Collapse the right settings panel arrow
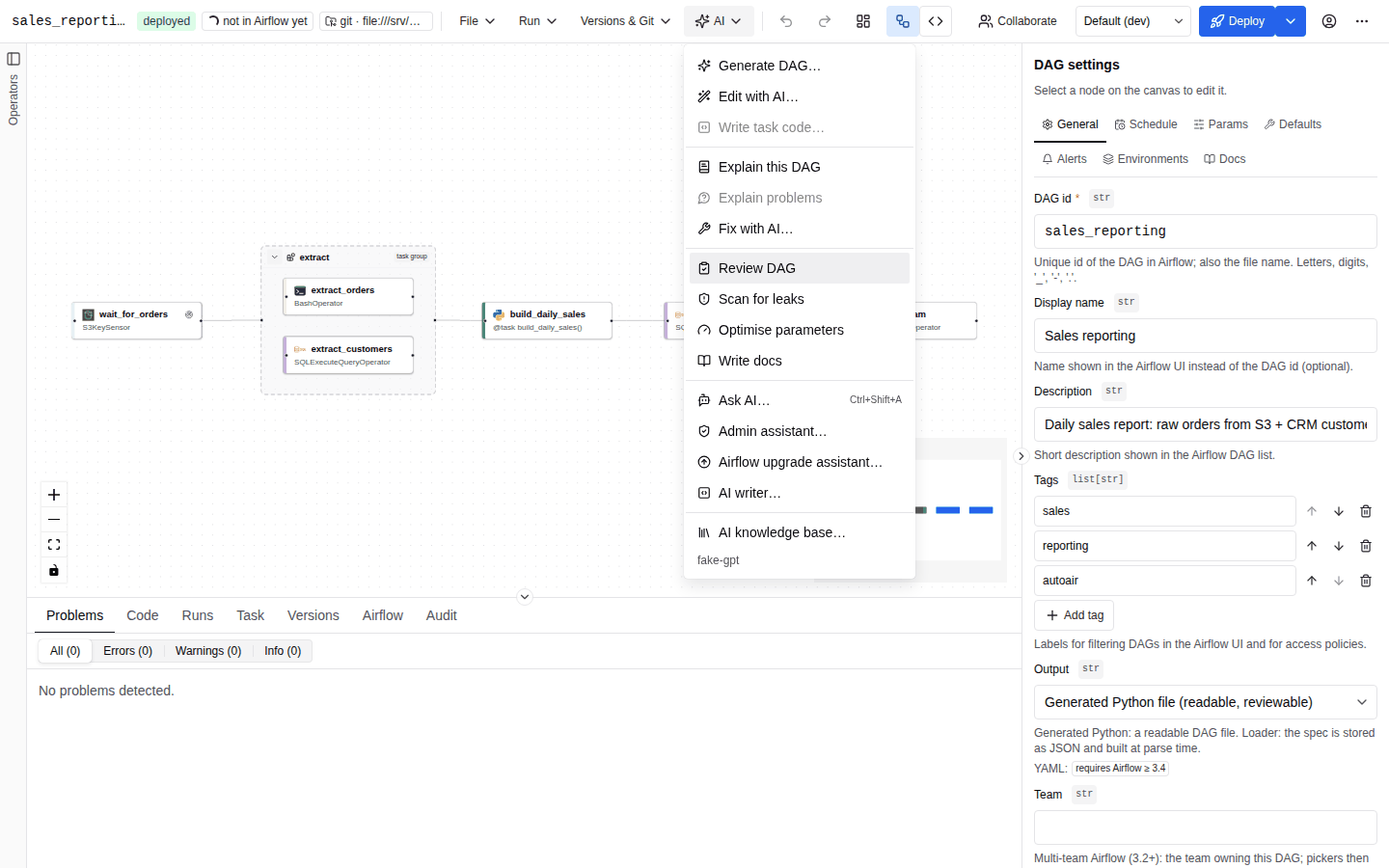 [1021, 456]
